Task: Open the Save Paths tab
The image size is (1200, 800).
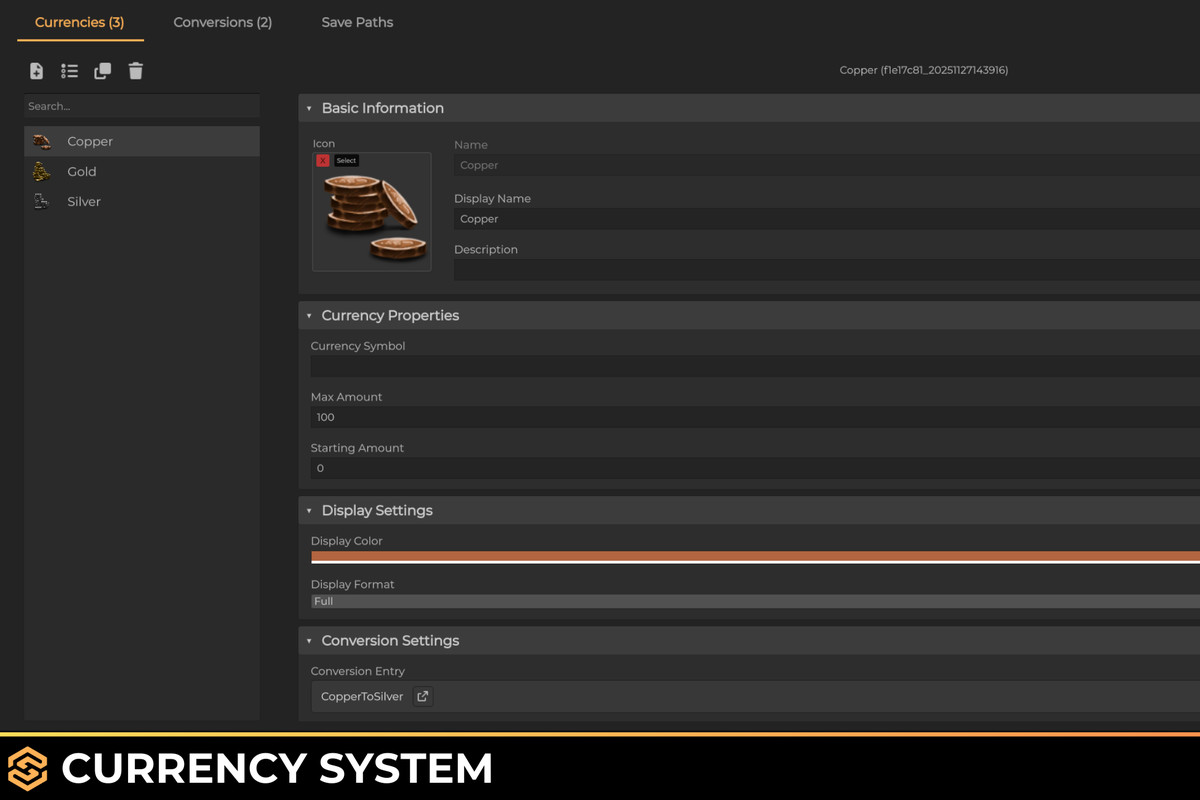Action: [357, 22]
